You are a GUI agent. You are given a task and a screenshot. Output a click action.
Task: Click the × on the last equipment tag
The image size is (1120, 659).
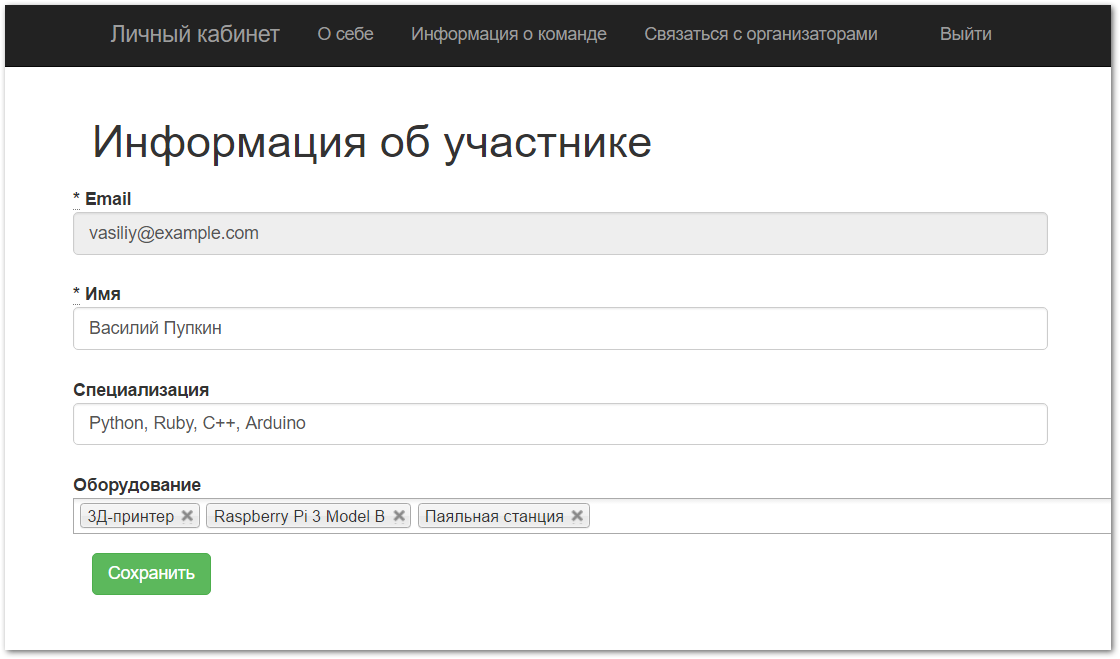tap(577, 516)
